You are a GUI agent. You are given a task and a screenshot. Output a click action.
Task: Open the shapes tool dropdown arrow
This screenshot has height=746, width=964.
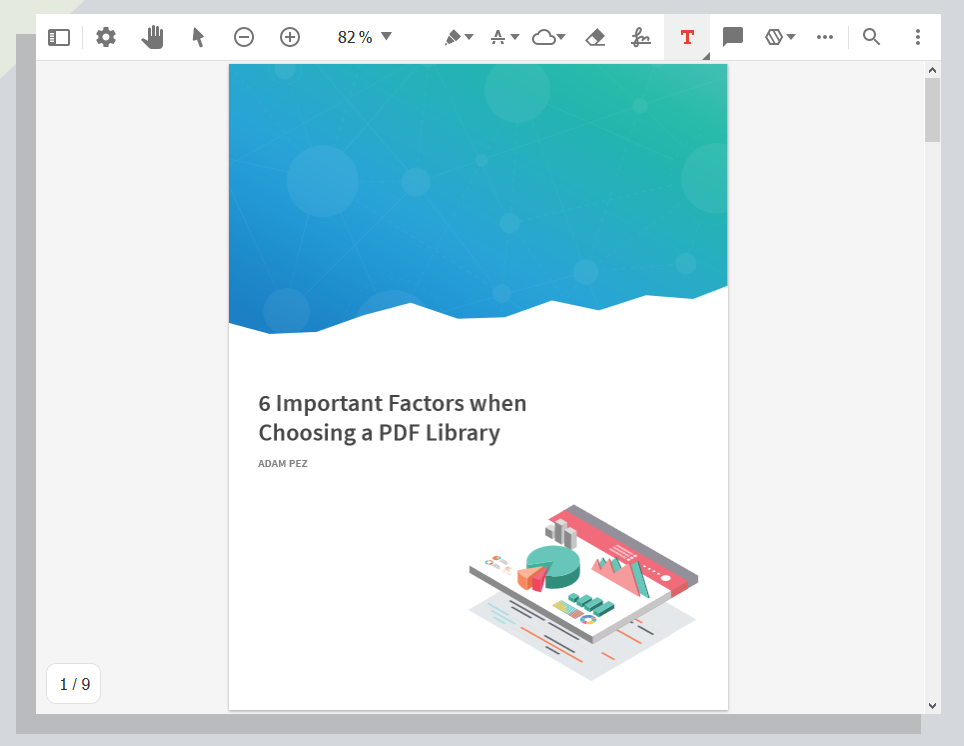(789, 37)
